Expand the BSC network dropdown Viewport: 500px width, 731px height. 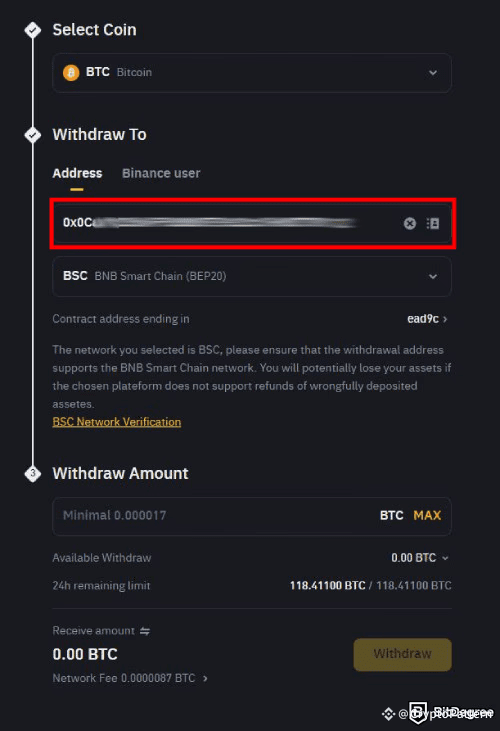click(x=252, y=276)
